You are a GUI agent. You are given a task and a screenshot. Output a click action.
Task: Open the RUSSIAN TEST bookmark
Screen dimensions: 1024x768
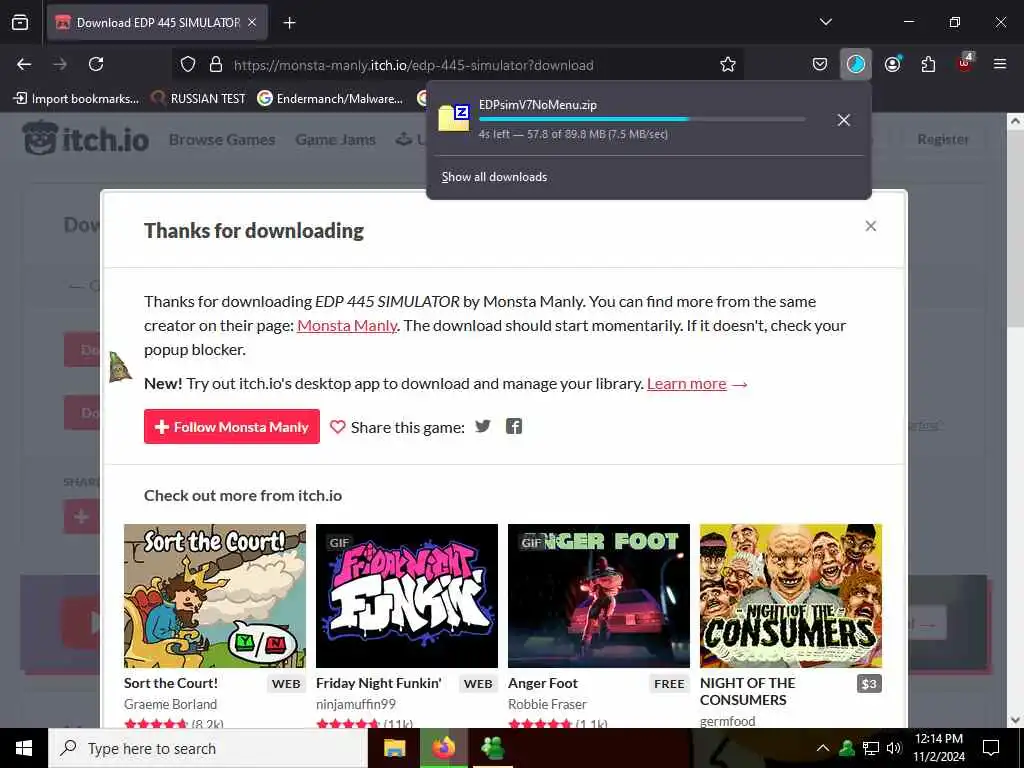(x=199, y=99)
